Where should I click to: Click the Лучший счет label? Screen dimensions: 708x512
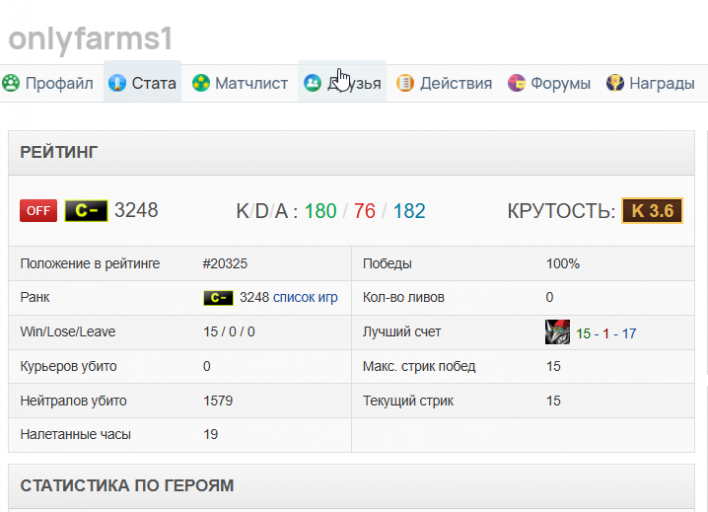(x=402, y=332)
